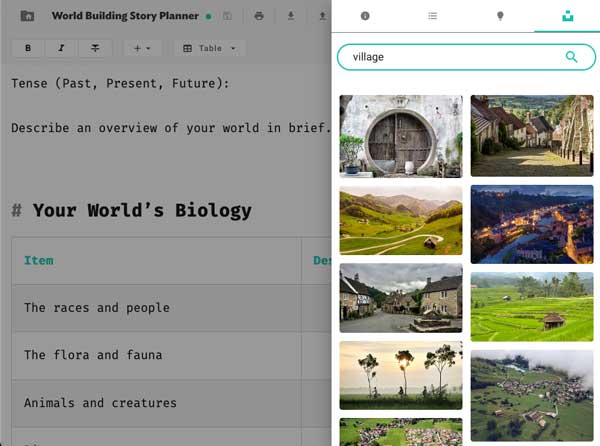This screenshot has height=446, width=600.
Task: Click the 'Your World's Biology' heading
Action: tap(142, 210)
